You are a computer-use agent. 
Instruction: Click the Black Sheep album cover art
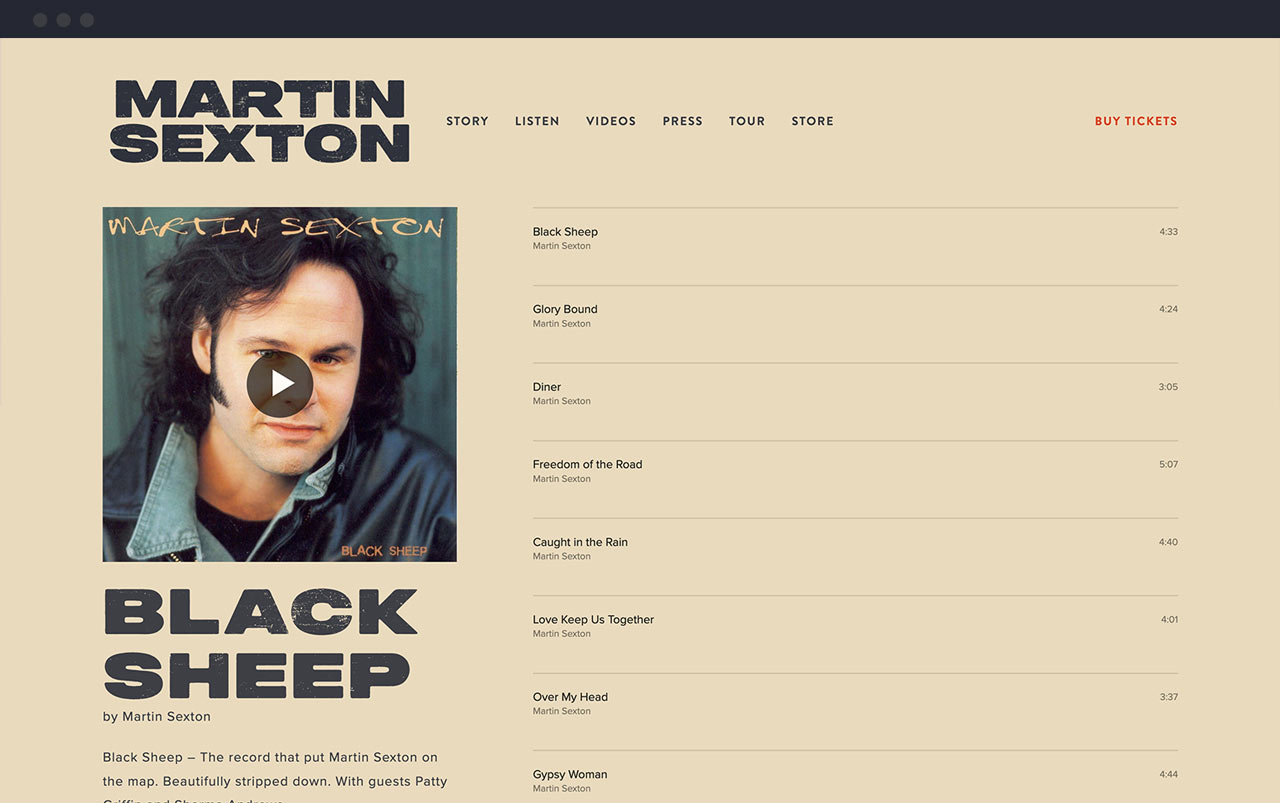click(280, 384)
